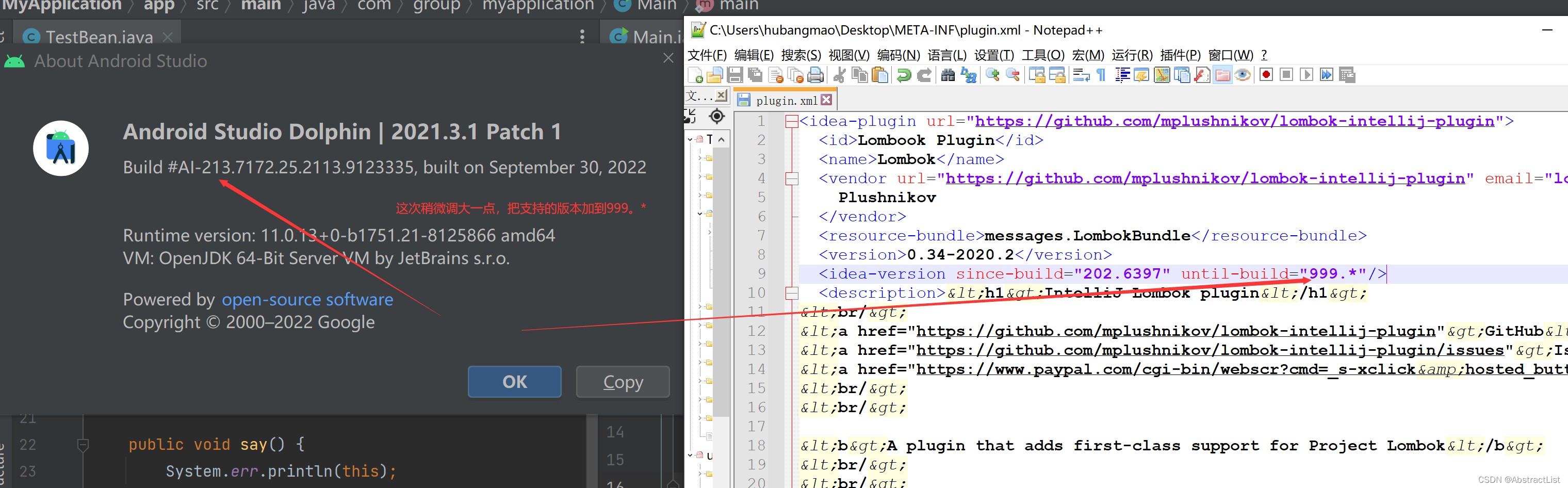The image size is (1568, 488).
Task: Click Copy in About Android Studio dialog
Action: click(x=623, y=382)
